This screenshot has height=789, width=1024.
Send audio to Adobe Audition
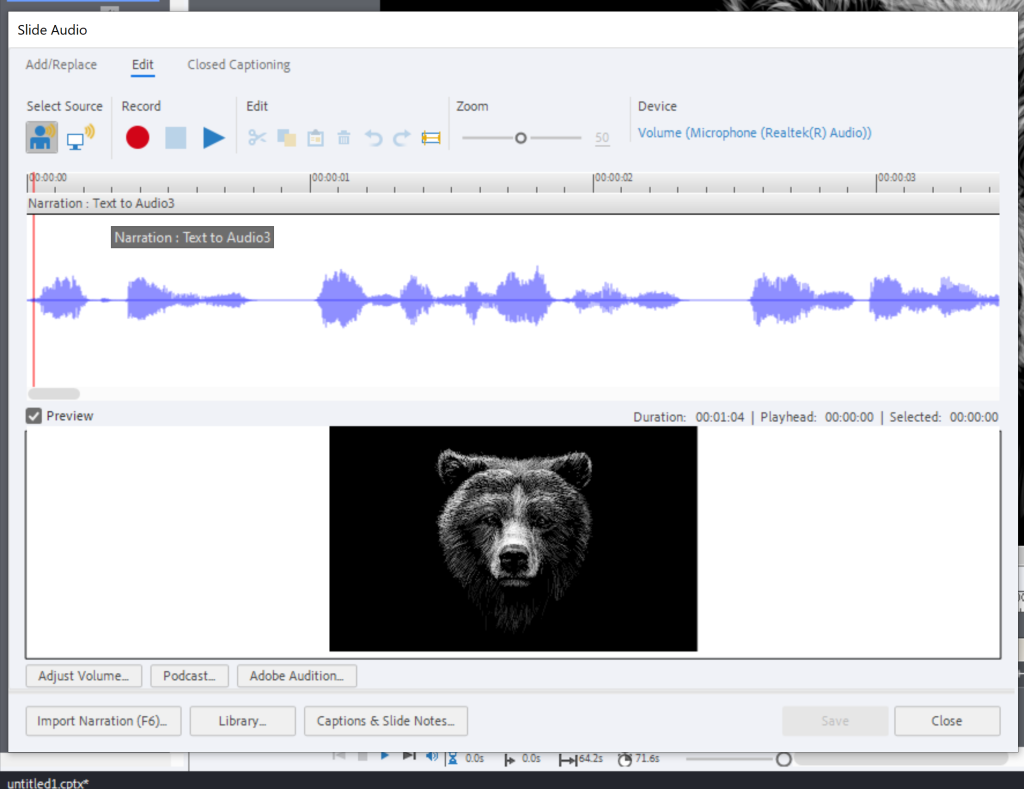[x=296, y=676]
